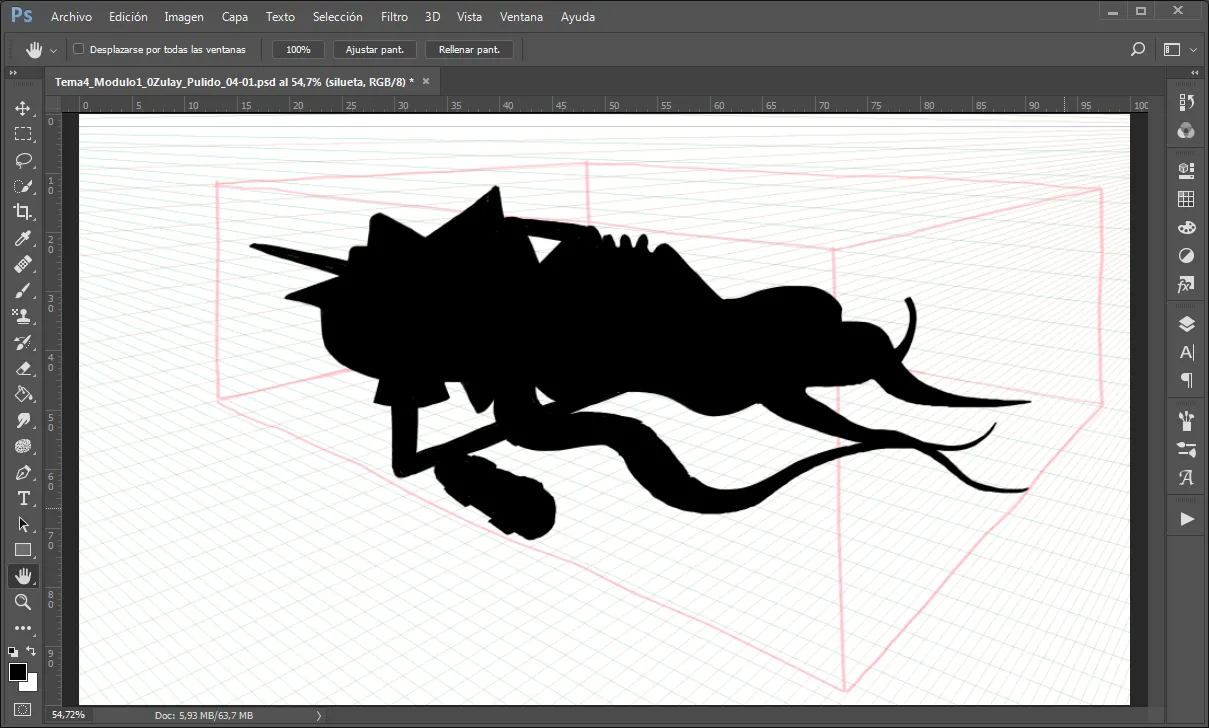Viewport: 1209px width, 728px height.
Task: Open the Imagen menu
Action: [184, 17]
